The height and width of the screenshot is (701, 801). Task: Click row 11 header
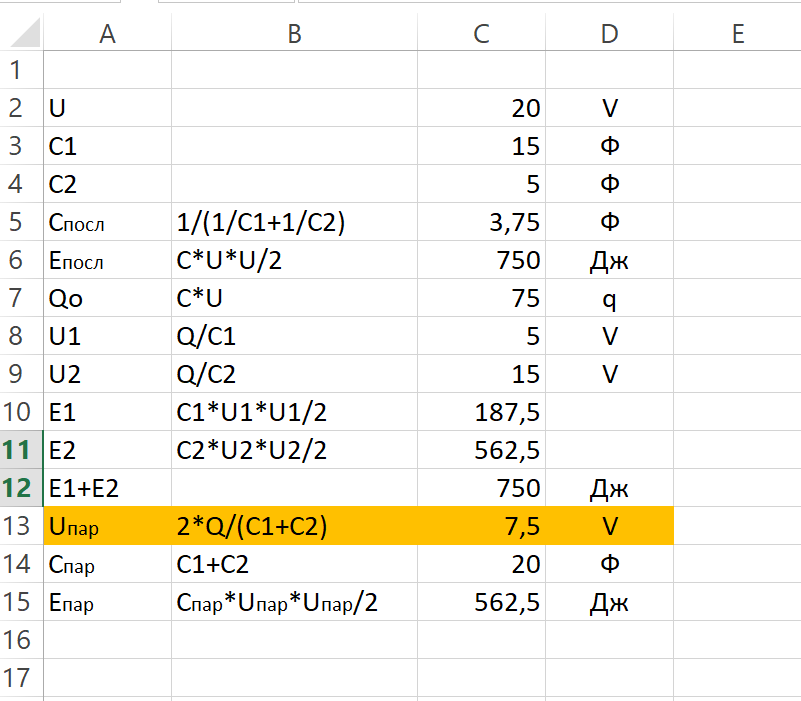click(20, 450)
